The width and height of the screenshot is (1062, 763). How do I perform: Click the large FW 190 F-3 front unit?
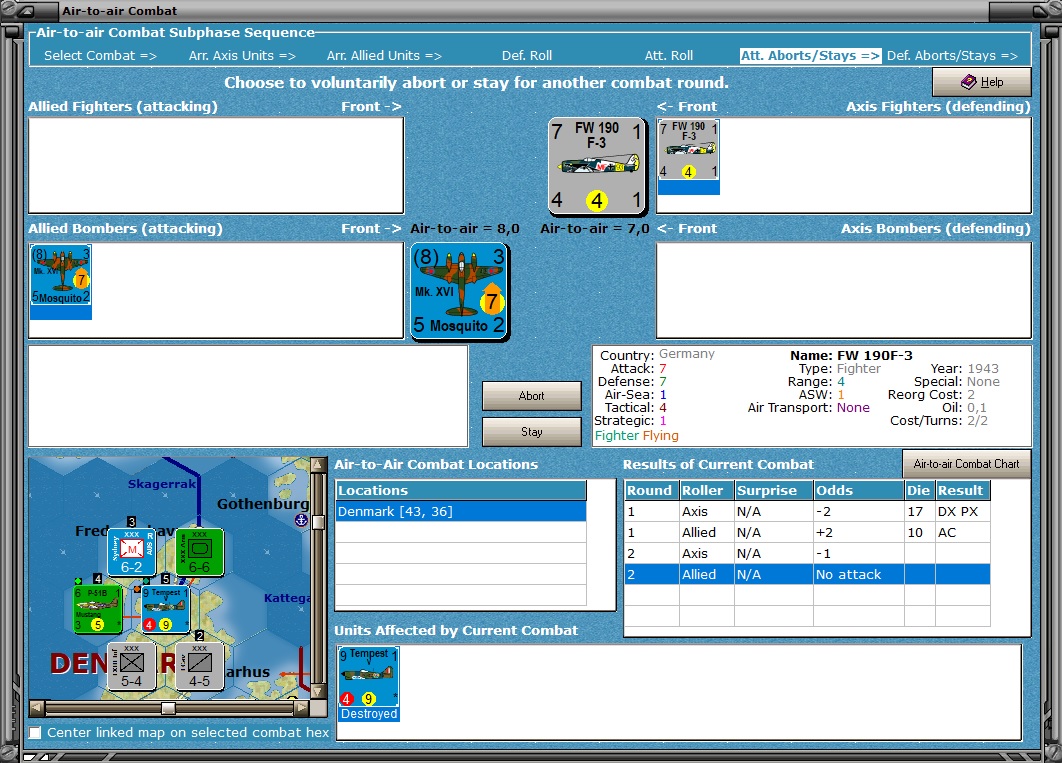tap(597, 165)
